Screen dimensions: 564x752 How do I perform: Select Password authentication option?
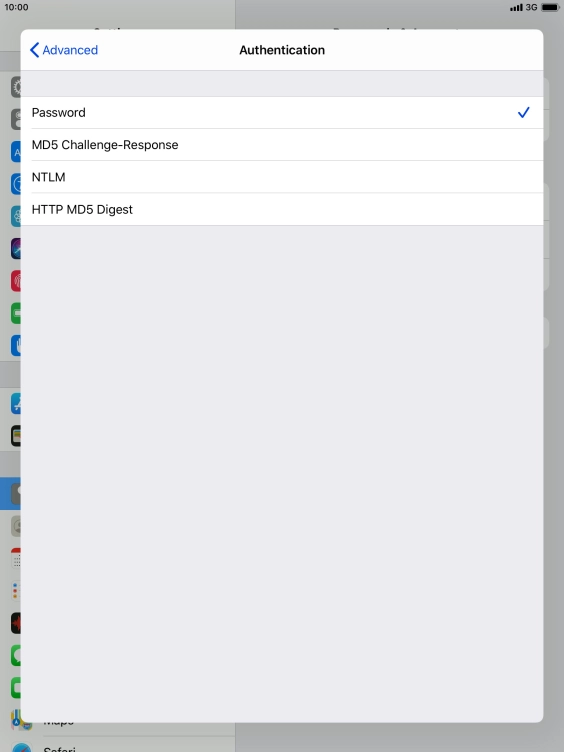[282, 113]
